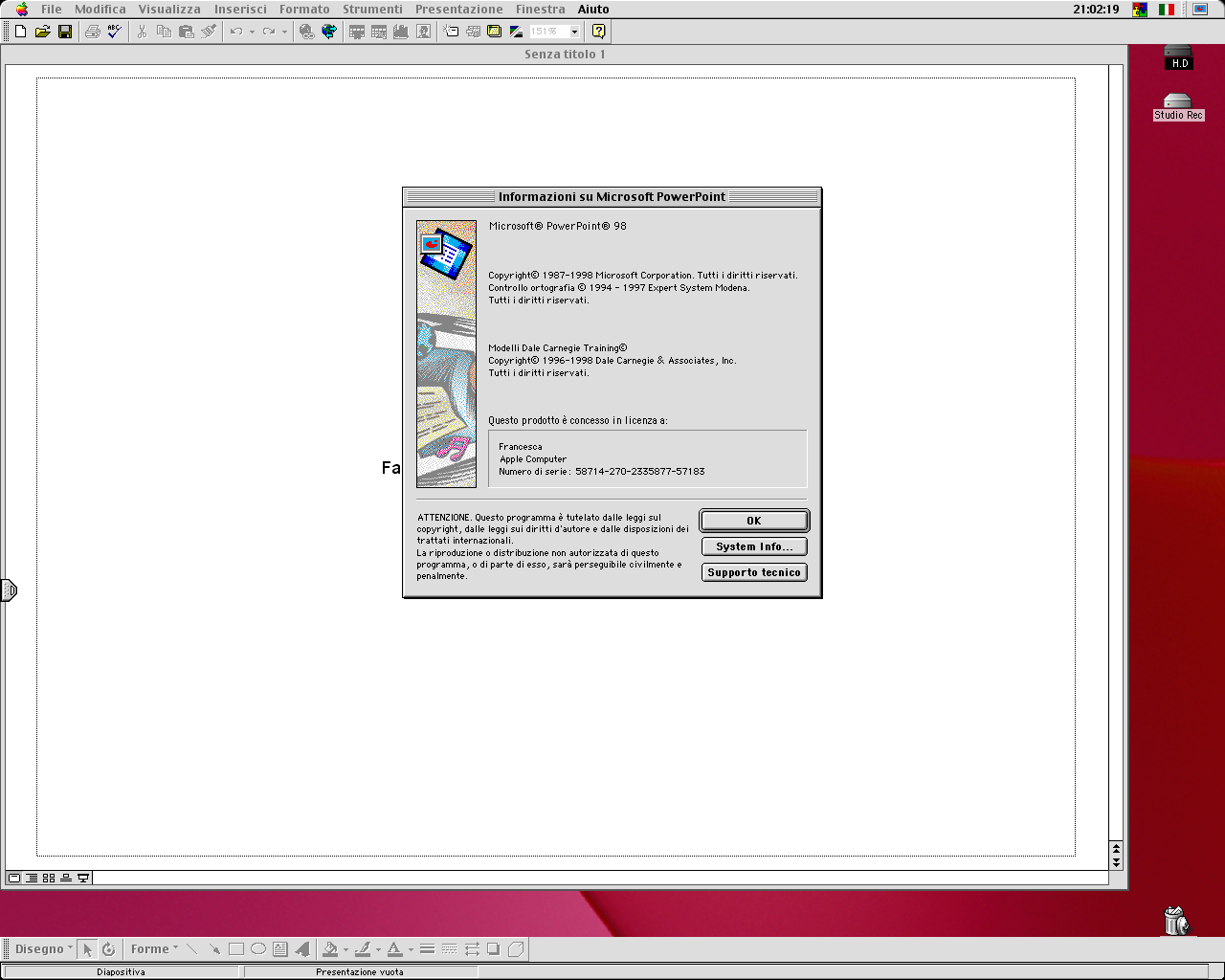
Task: Click the Format Painter brush icon
Action: [x=209, y=32]
